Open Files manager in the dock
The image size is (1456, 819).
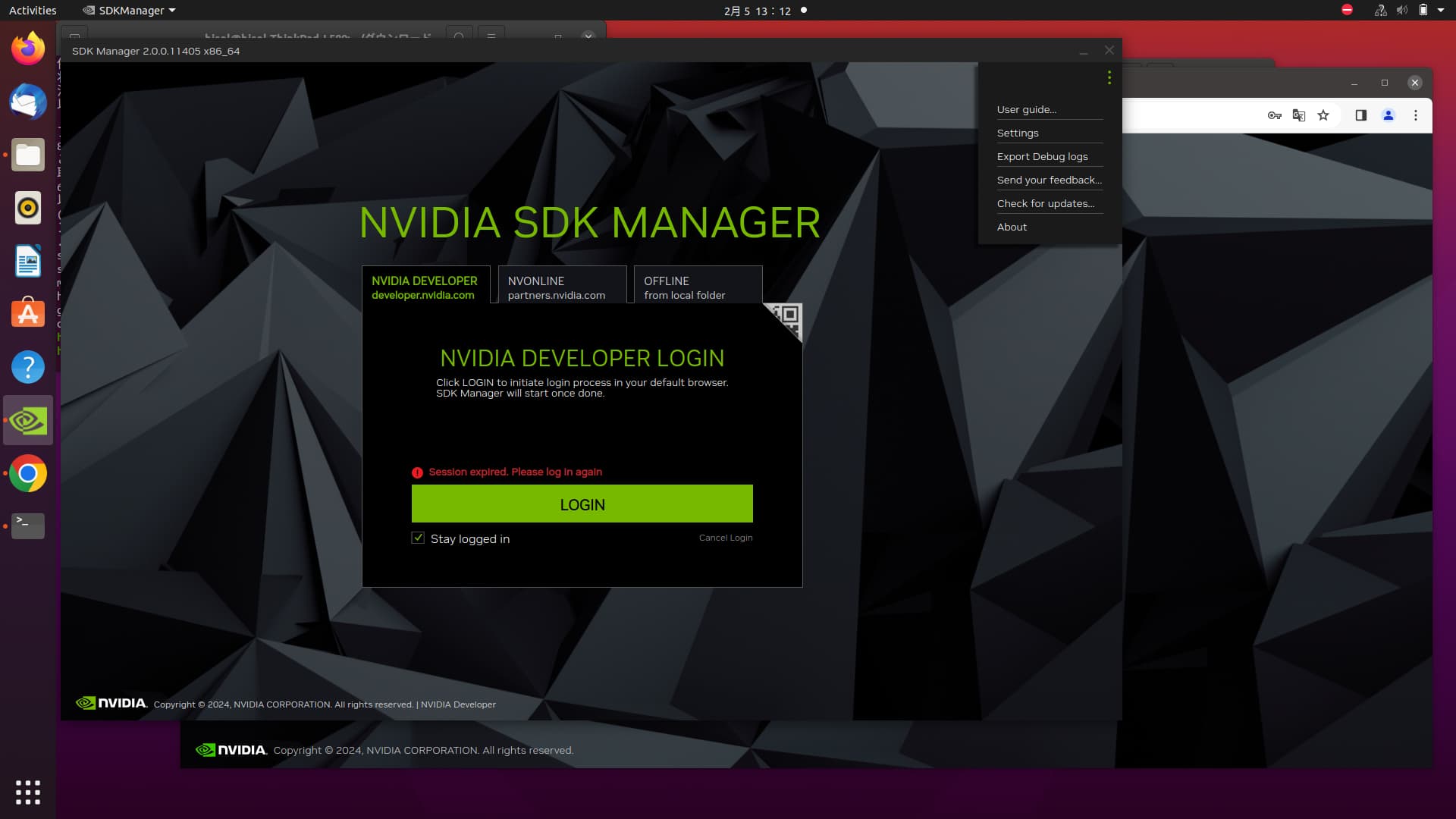28,155
